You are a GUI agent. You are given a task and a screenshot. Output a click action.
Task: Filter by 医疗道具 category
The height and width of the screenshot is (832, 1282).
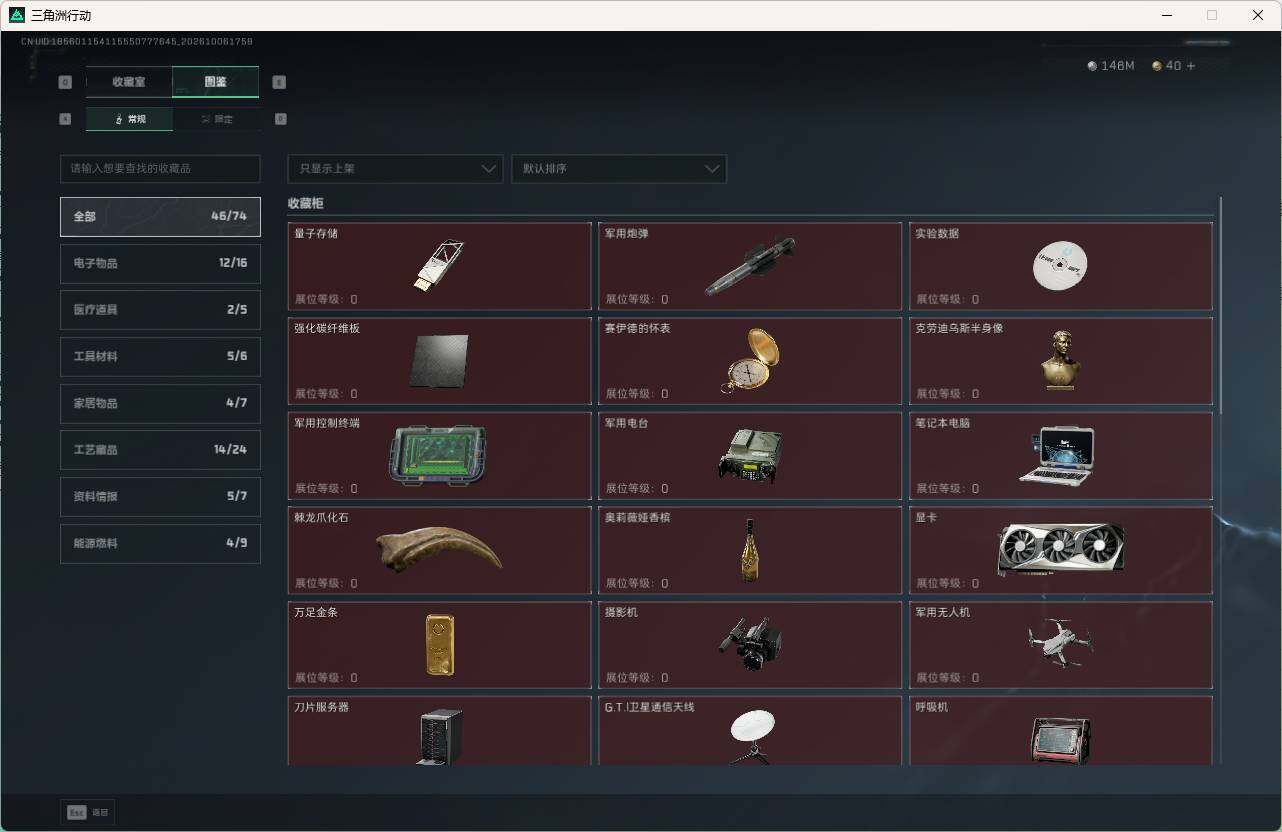[160, 310]
